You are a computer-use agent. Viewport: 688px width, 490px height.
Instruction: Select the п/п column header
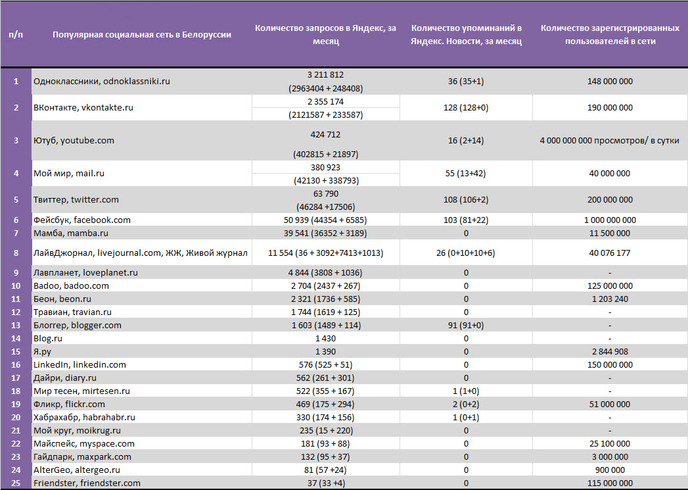click(16, 35)
